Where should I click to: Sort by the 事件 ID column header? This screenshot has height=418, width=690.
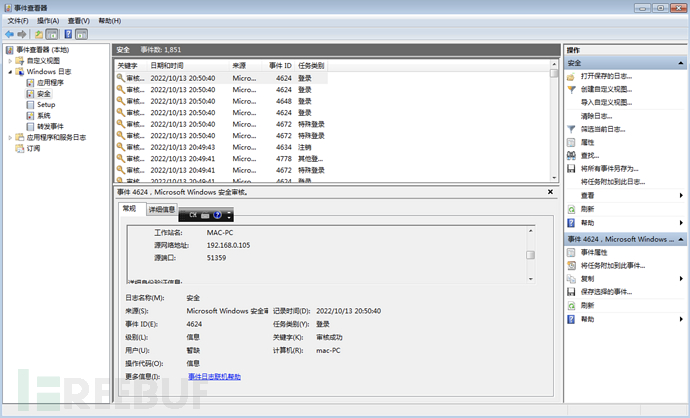pos(280,66)
